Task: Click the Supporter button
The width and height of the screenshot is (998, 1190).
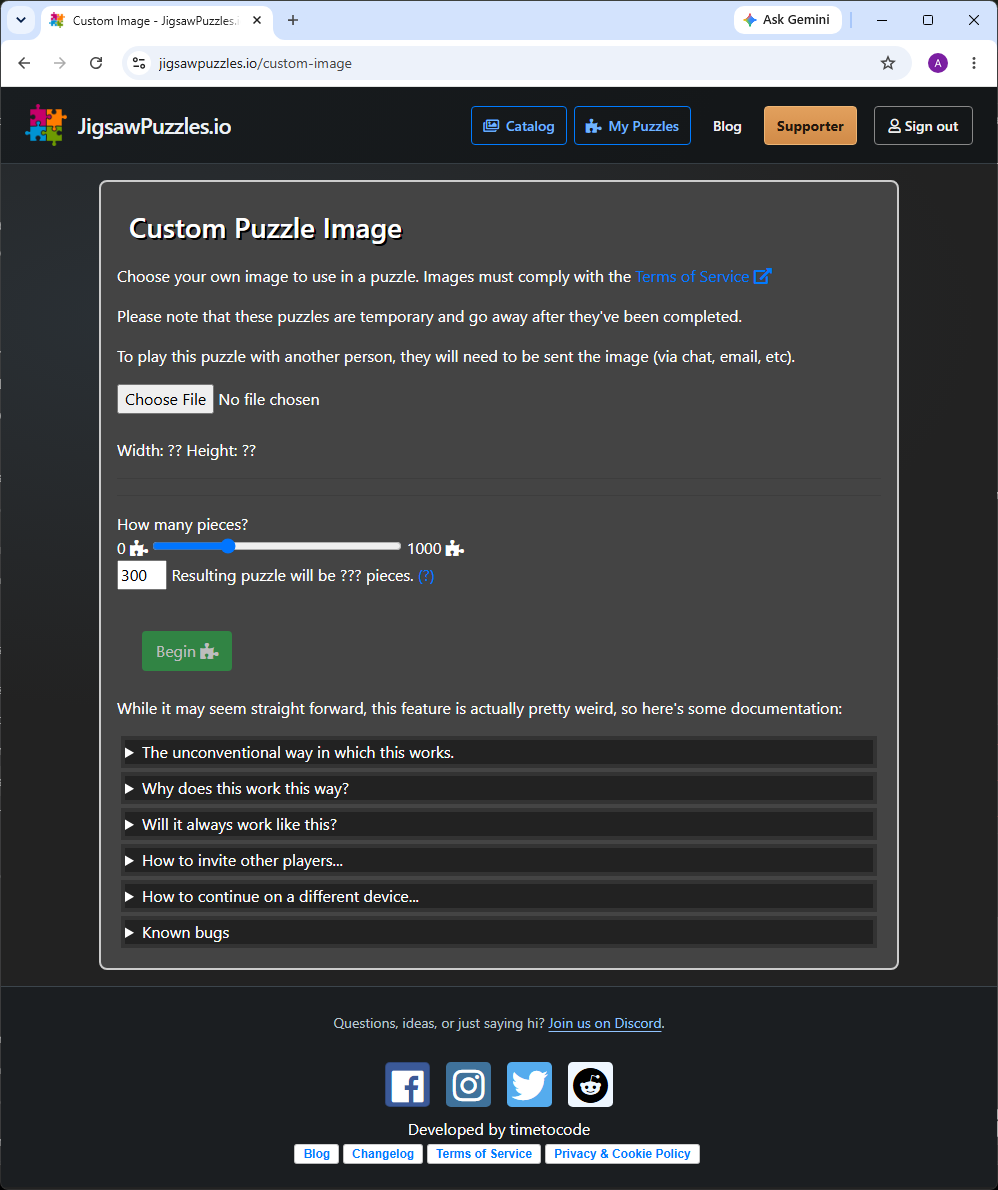Action: [x=811, y=126]
